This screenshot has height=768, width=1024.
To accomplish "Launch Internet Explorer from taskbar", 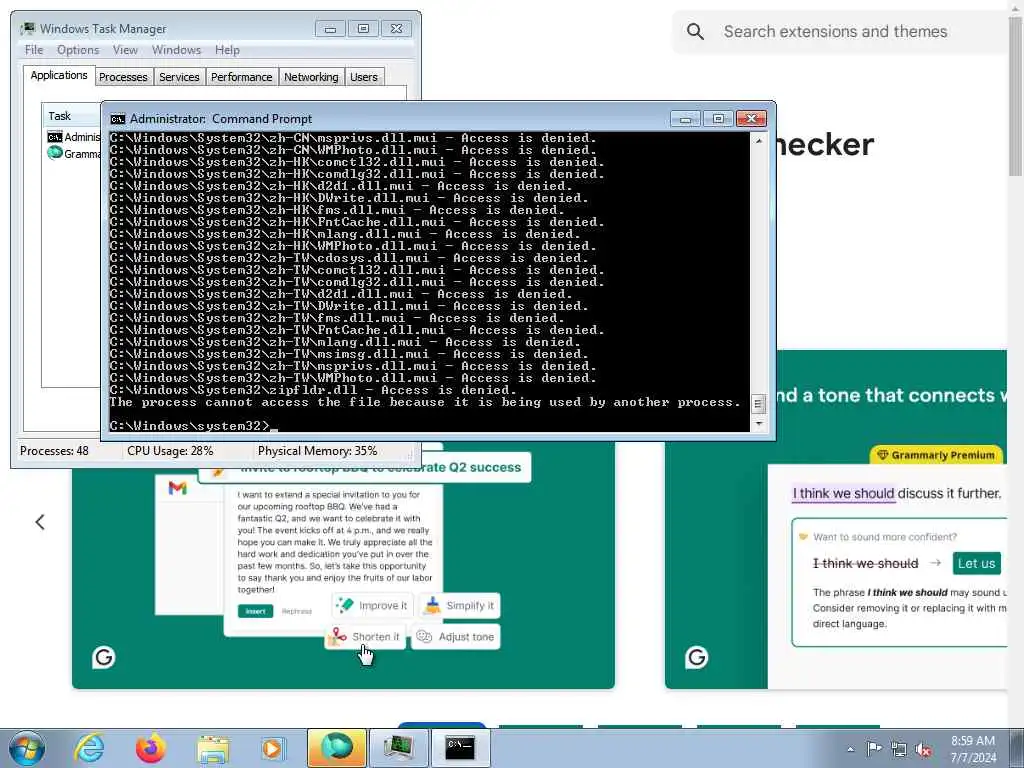I will pos(89,748).
